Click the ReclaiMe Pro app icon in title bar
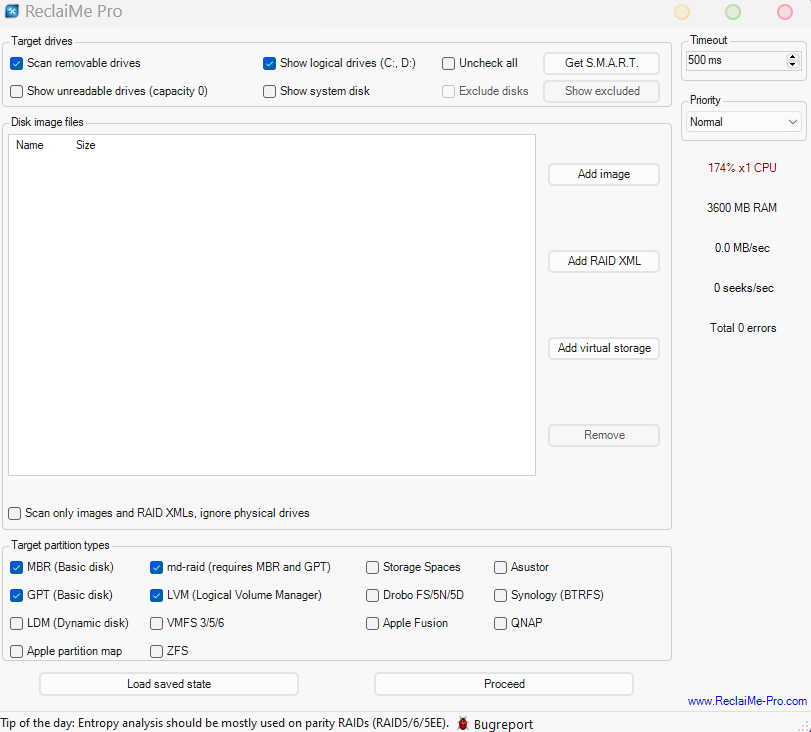Screen dimensions: 811x732 (11, 11)
